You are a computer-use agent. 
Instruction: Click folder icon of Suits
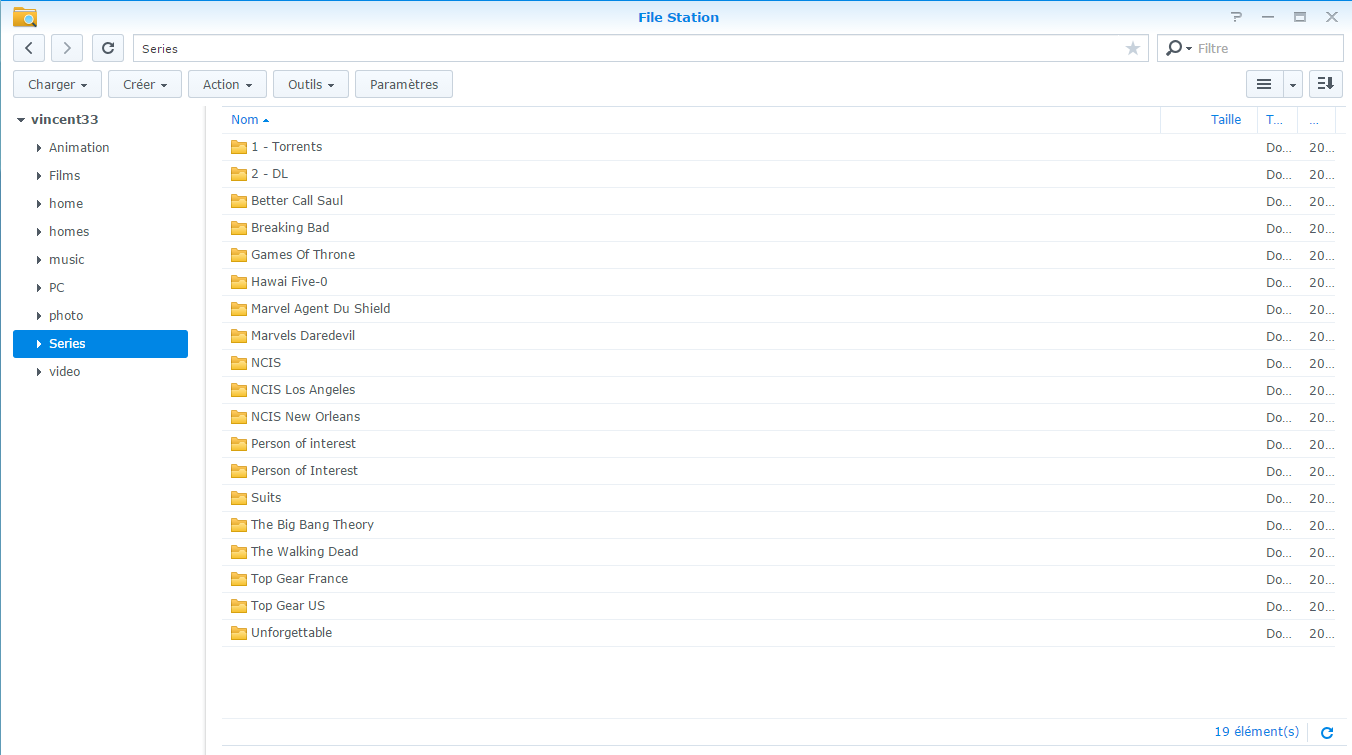238,498
